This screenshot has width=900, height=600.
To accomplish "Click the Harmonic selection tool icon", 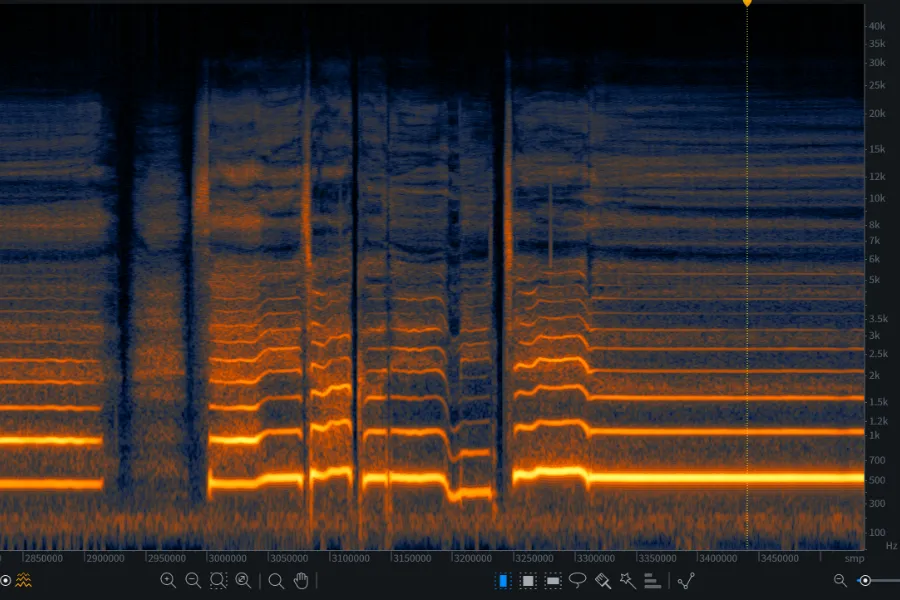I will point(652,580).
